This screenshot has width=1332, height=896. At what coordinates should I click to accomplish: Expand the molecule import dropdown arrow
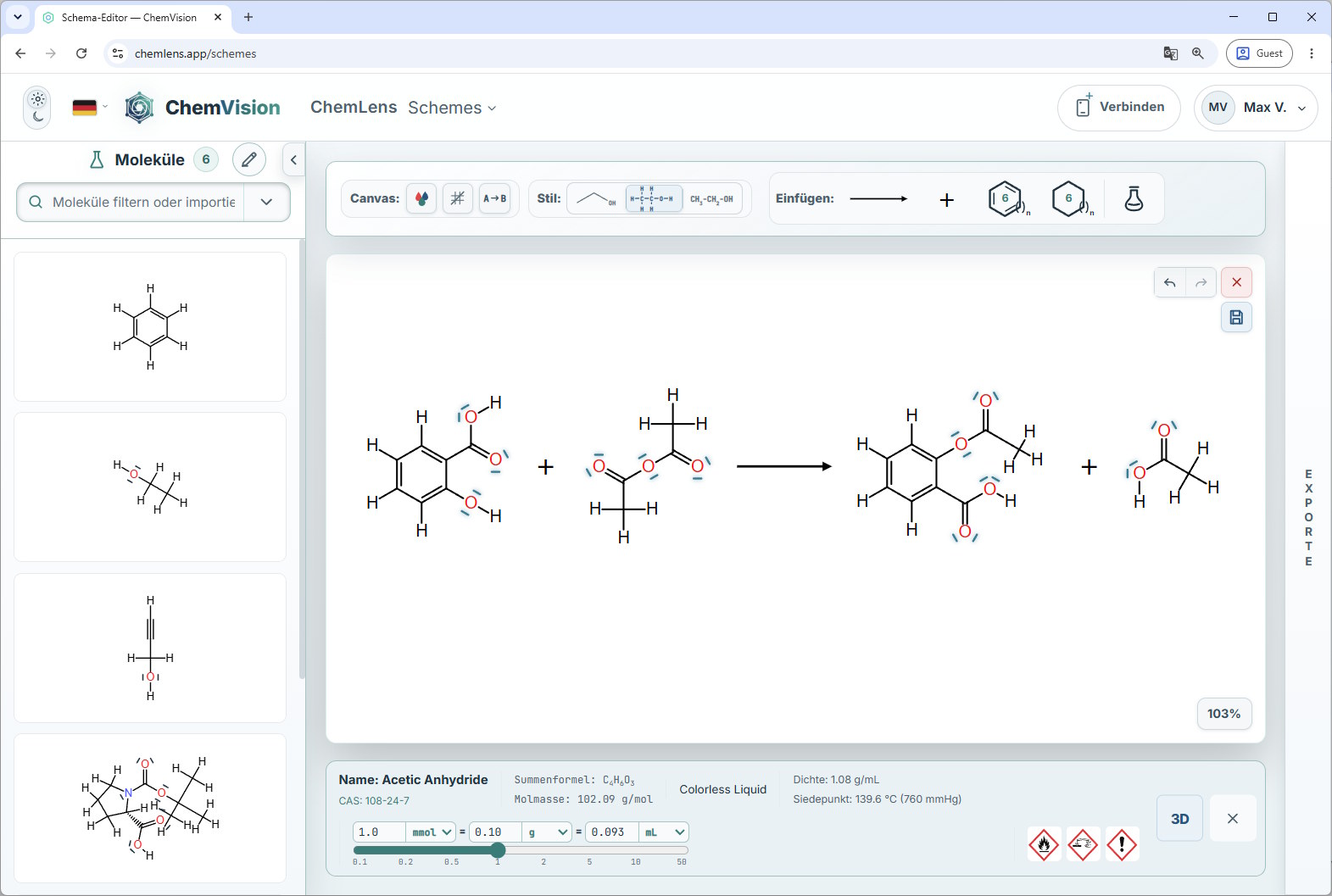(x=266, y=202)
